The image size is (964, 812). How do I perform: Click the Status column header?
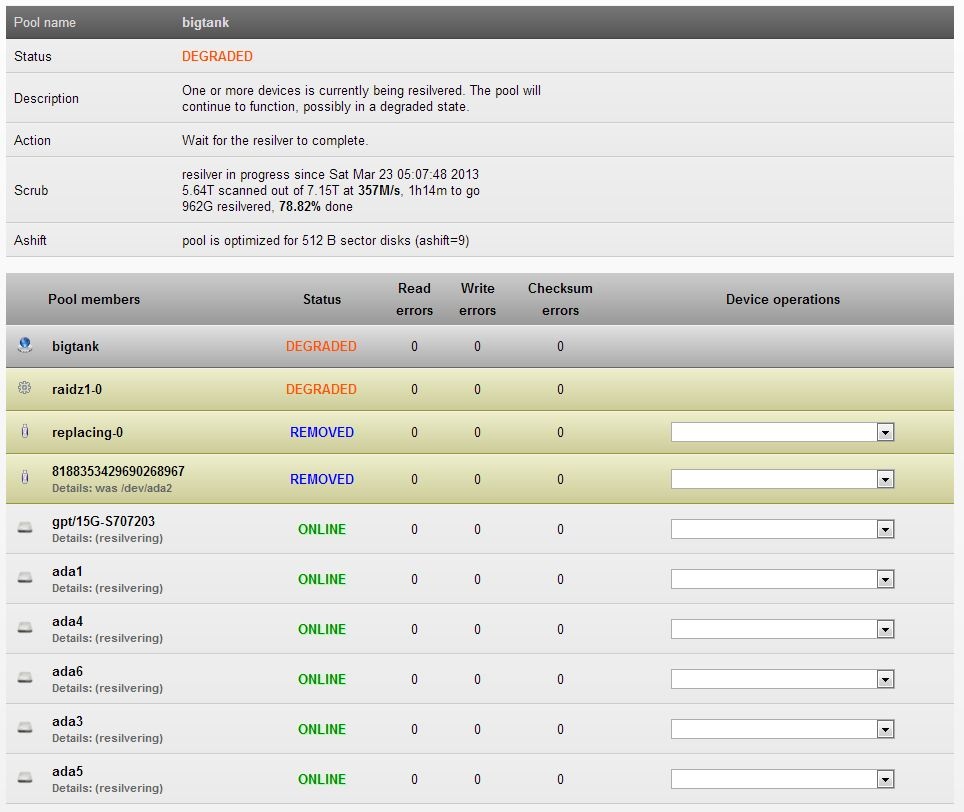(322, 299)
